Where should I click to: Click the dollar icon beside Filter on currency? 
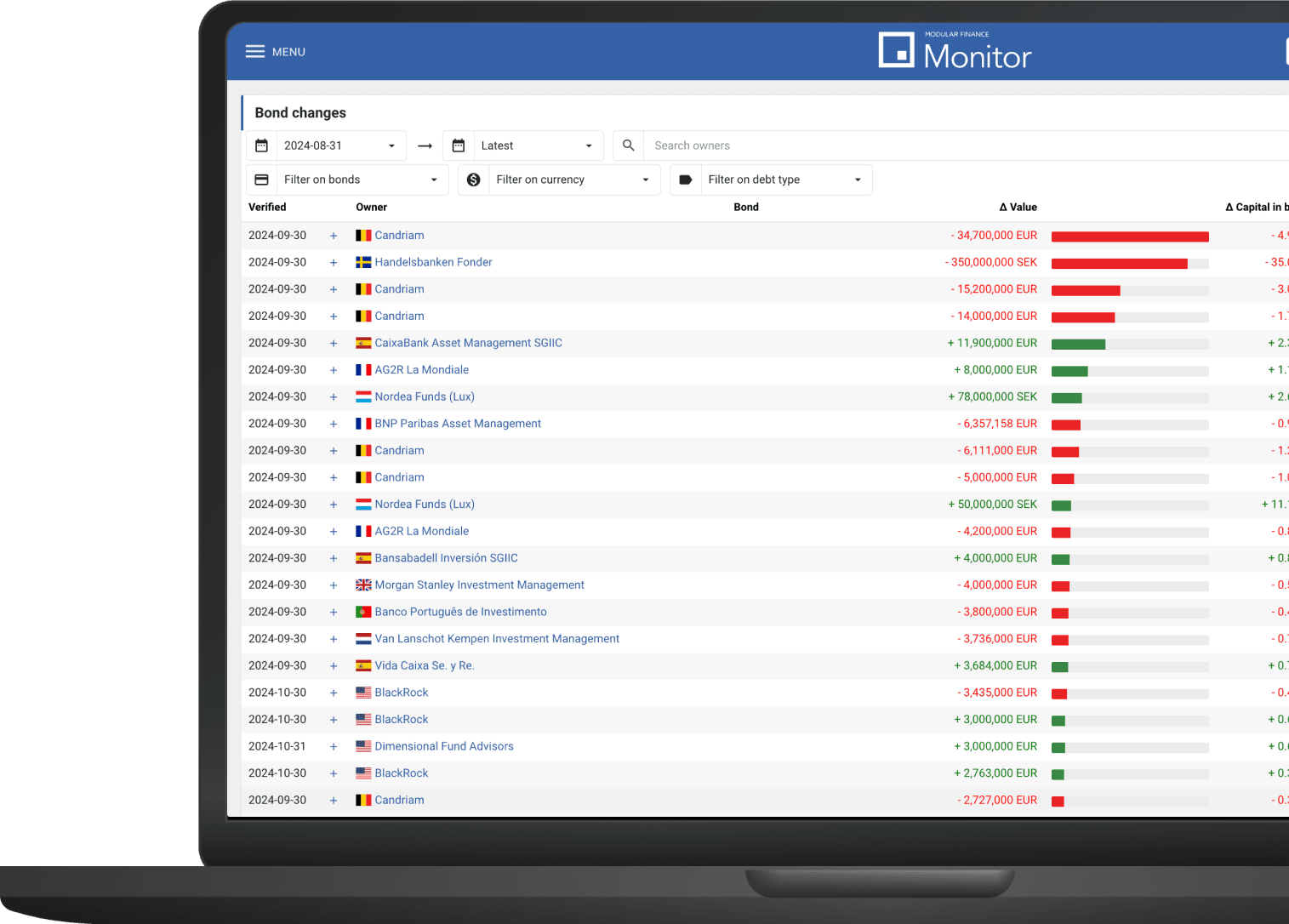[473, 180]
